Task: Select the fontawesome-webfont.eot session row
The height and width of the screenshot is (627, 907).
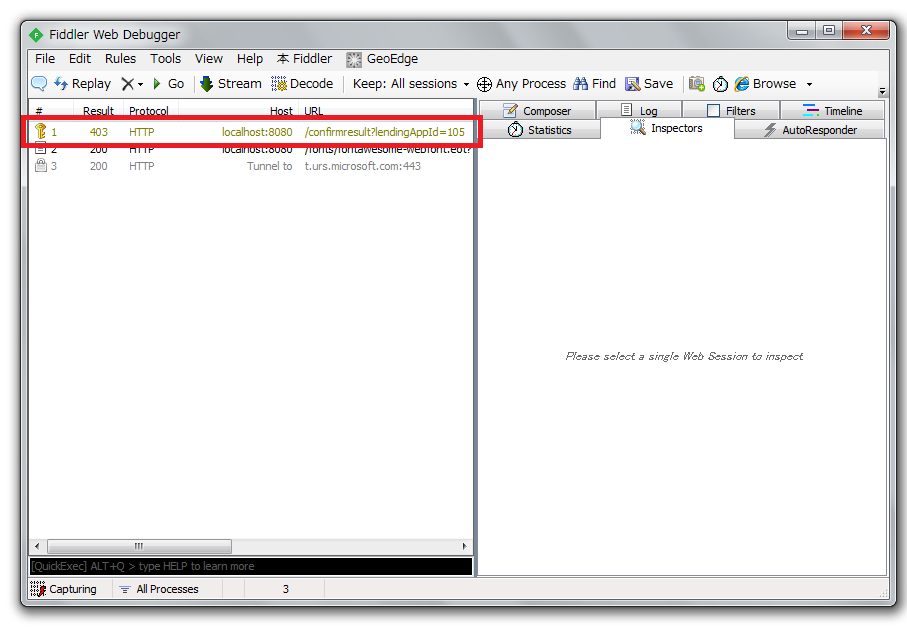Action: point(251,149)
